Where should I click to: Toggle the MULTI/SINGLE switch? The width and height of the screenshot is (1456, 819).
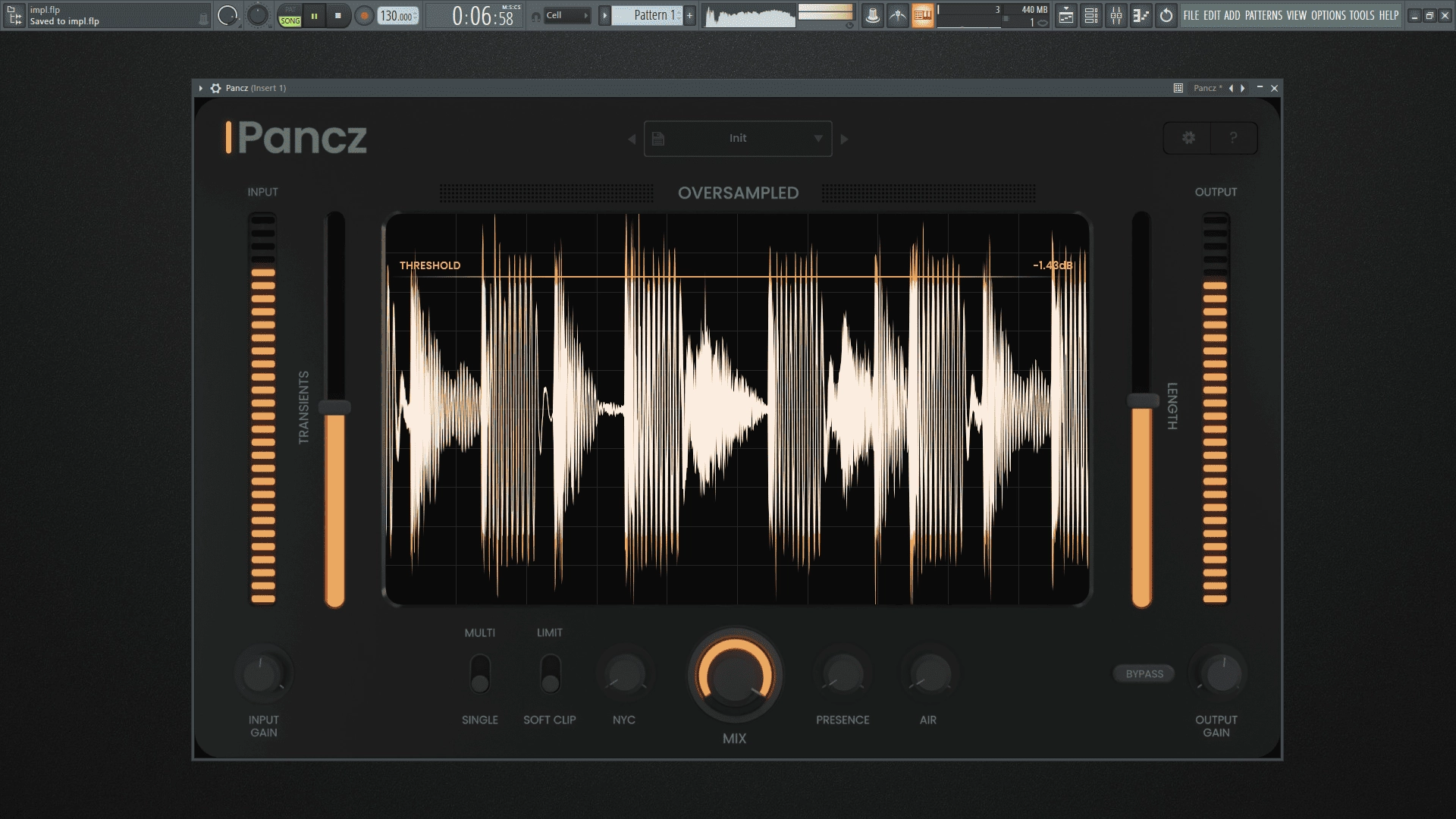480,674
